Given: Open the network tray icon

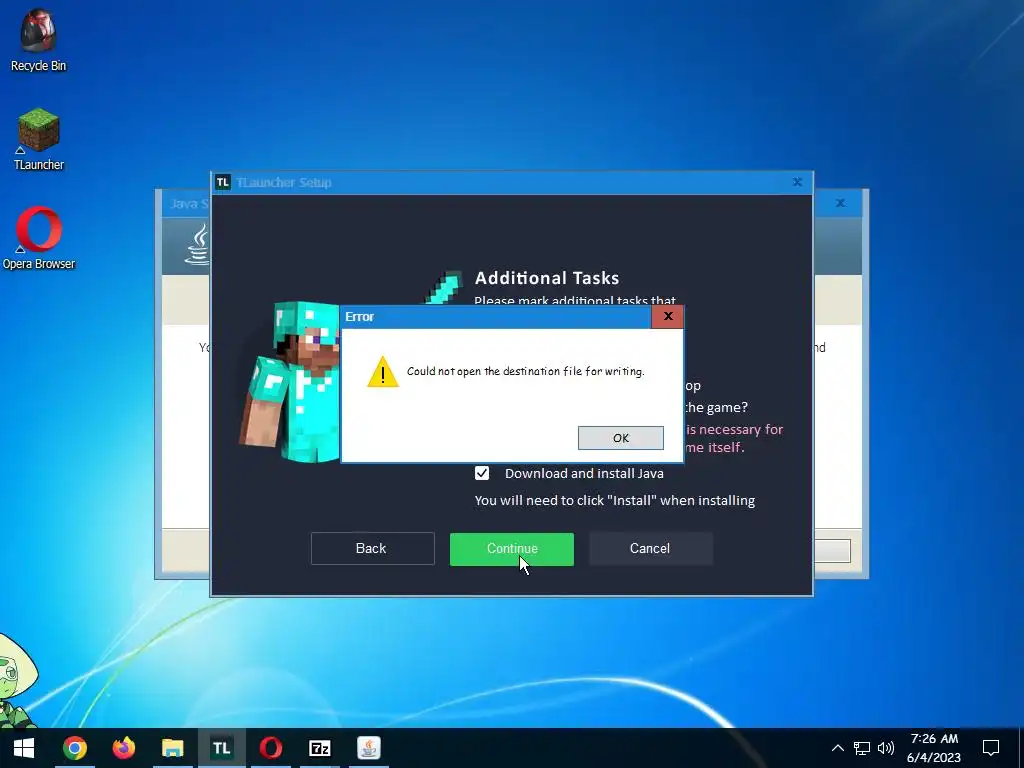Looking at the screenshot, I should coord(862,748).
